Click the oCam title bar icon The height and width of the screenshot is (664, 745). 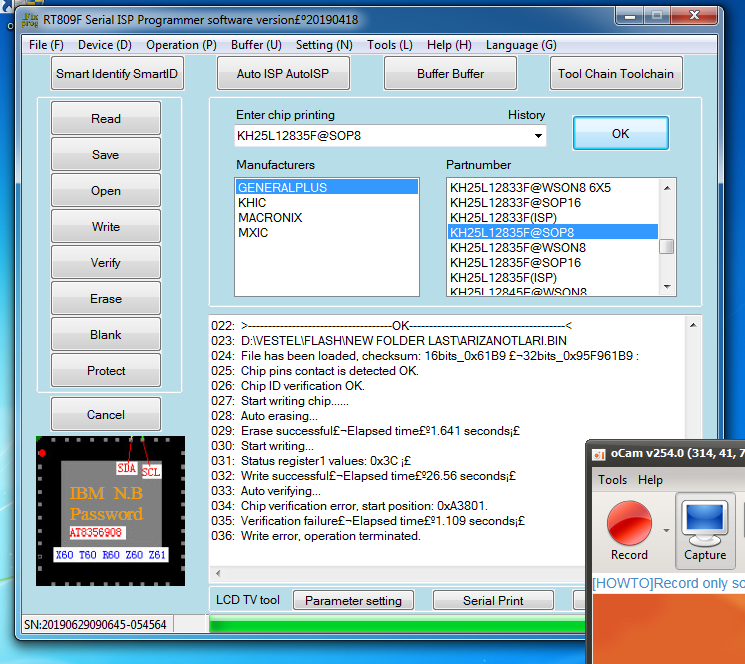pyautogui.click(x=596, y=453)
